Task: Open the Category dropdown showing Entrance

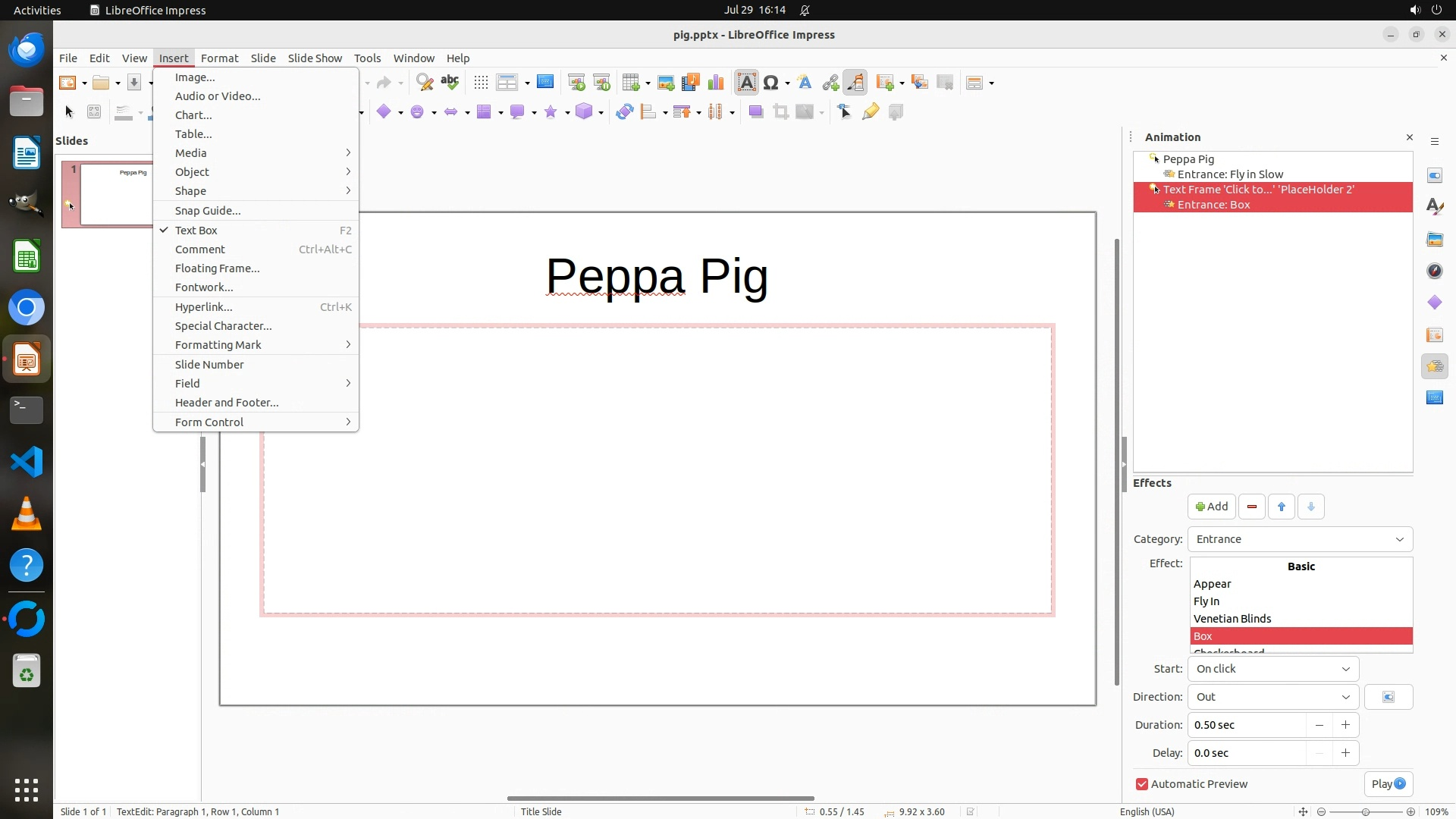Action: (1300, 539)
